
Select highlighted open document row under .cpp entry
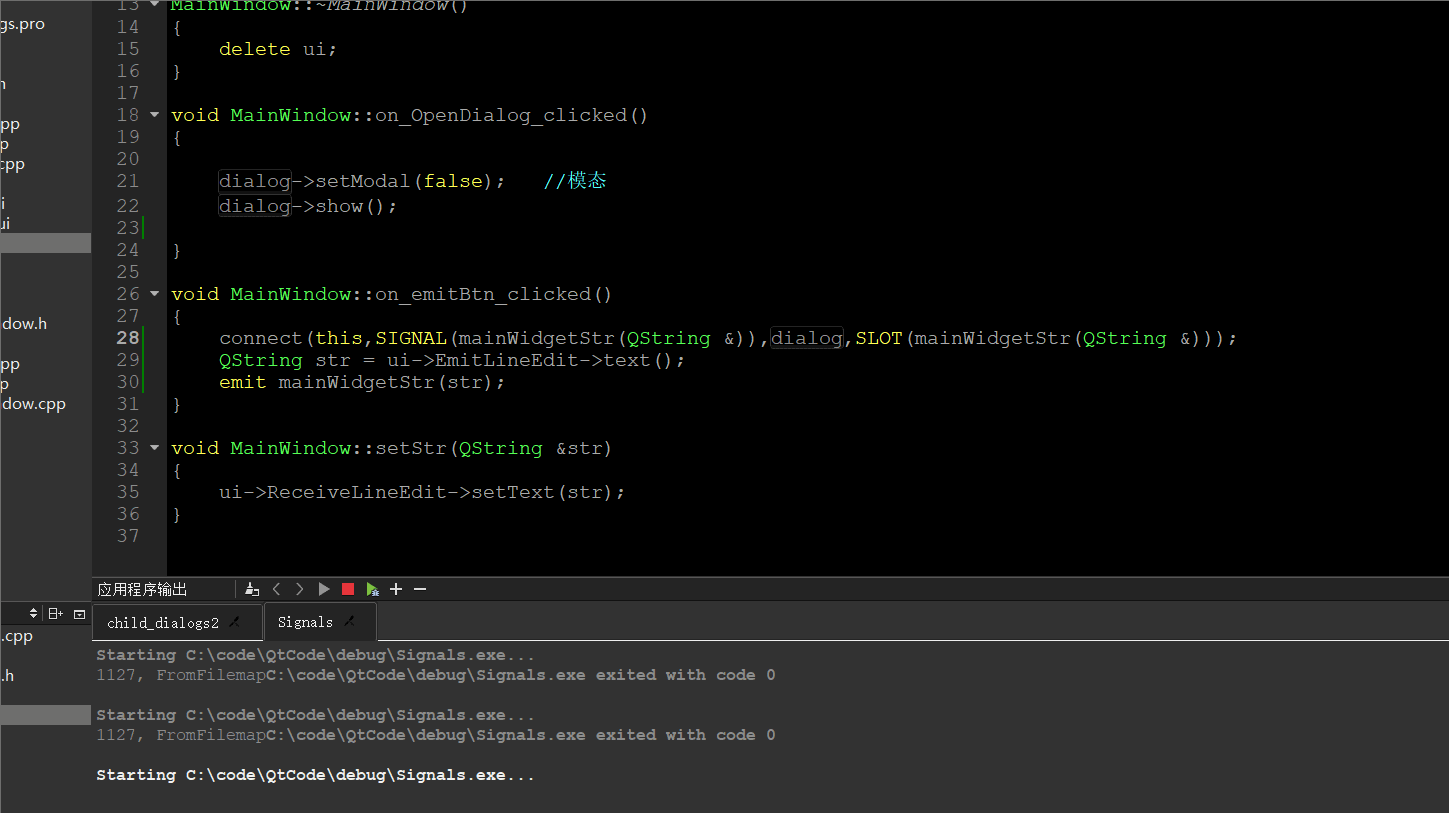(x=45, y=715)
